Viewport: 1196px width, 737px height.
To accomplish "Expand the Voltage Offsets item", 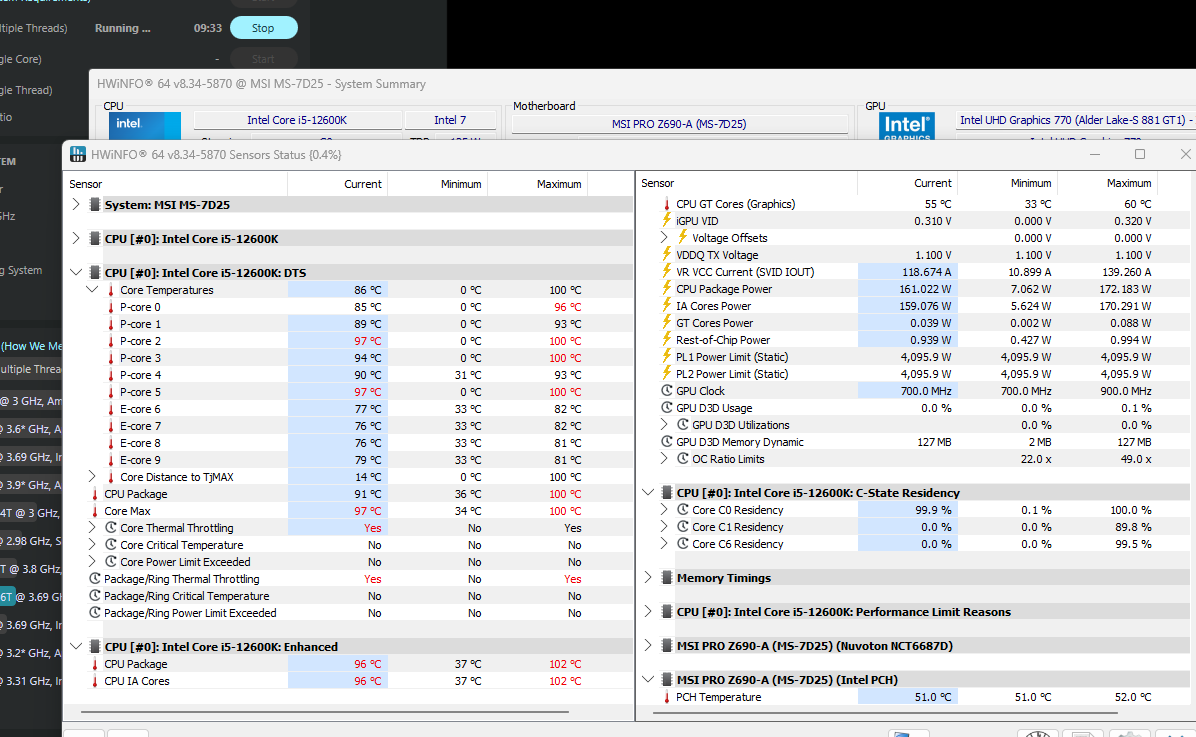I will (664, 238).
